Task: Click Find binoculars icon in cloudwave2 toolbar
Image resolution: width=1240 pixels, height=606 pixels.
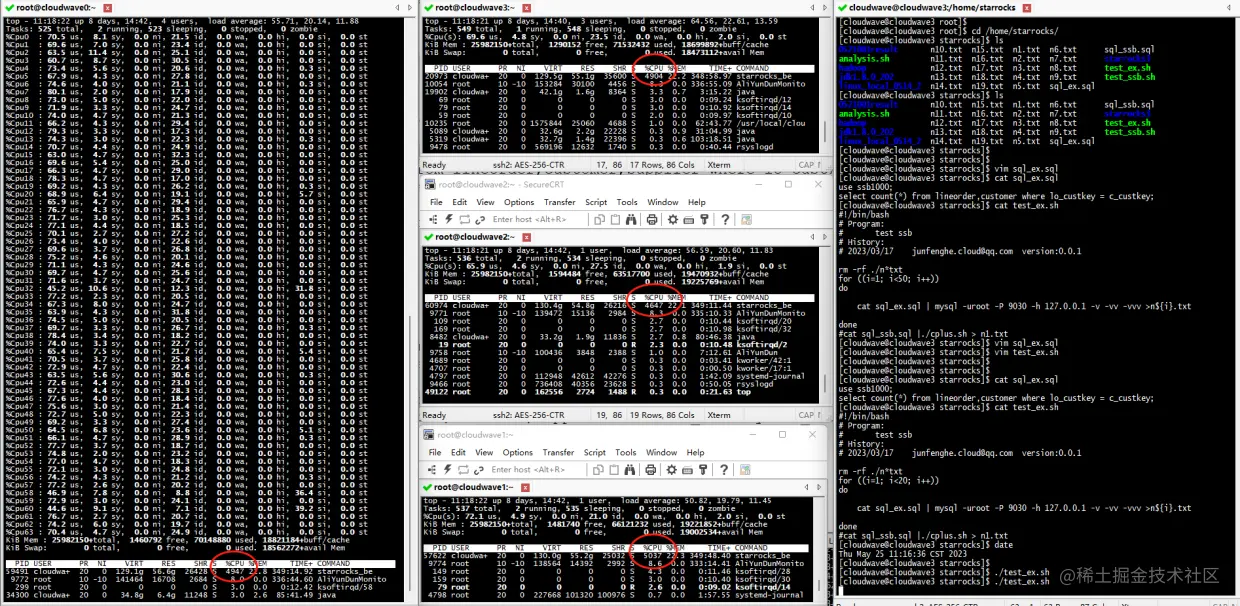Action: click(631, 219)
